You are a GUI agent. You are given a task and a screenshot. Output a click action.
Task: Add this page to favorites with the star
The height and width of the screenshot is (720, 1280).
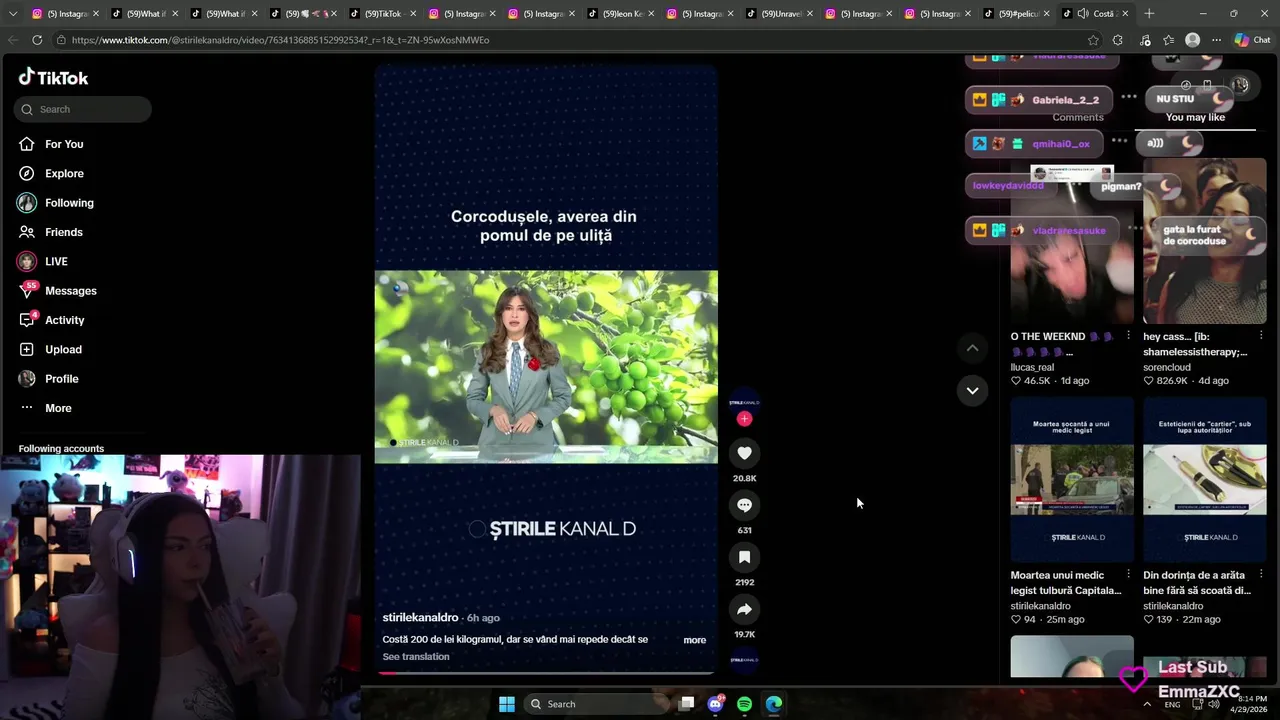click(1093, 40)
